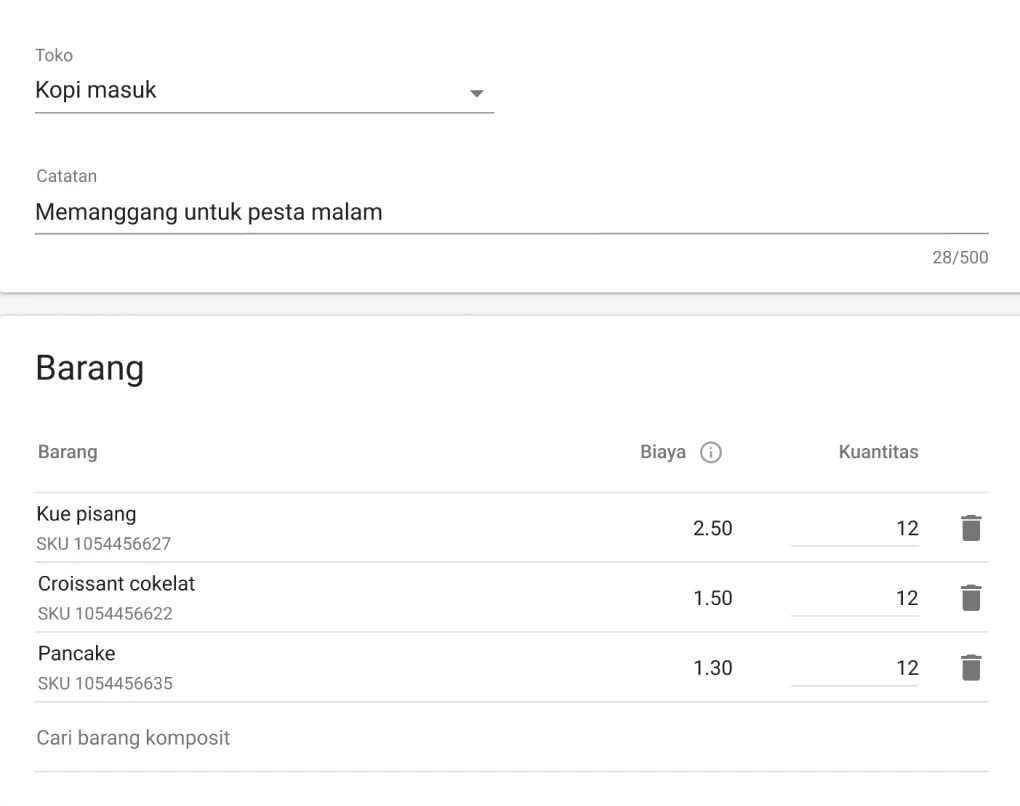Select Croissant cokelat quantity field
The image size is (1020, 806).
855,599
